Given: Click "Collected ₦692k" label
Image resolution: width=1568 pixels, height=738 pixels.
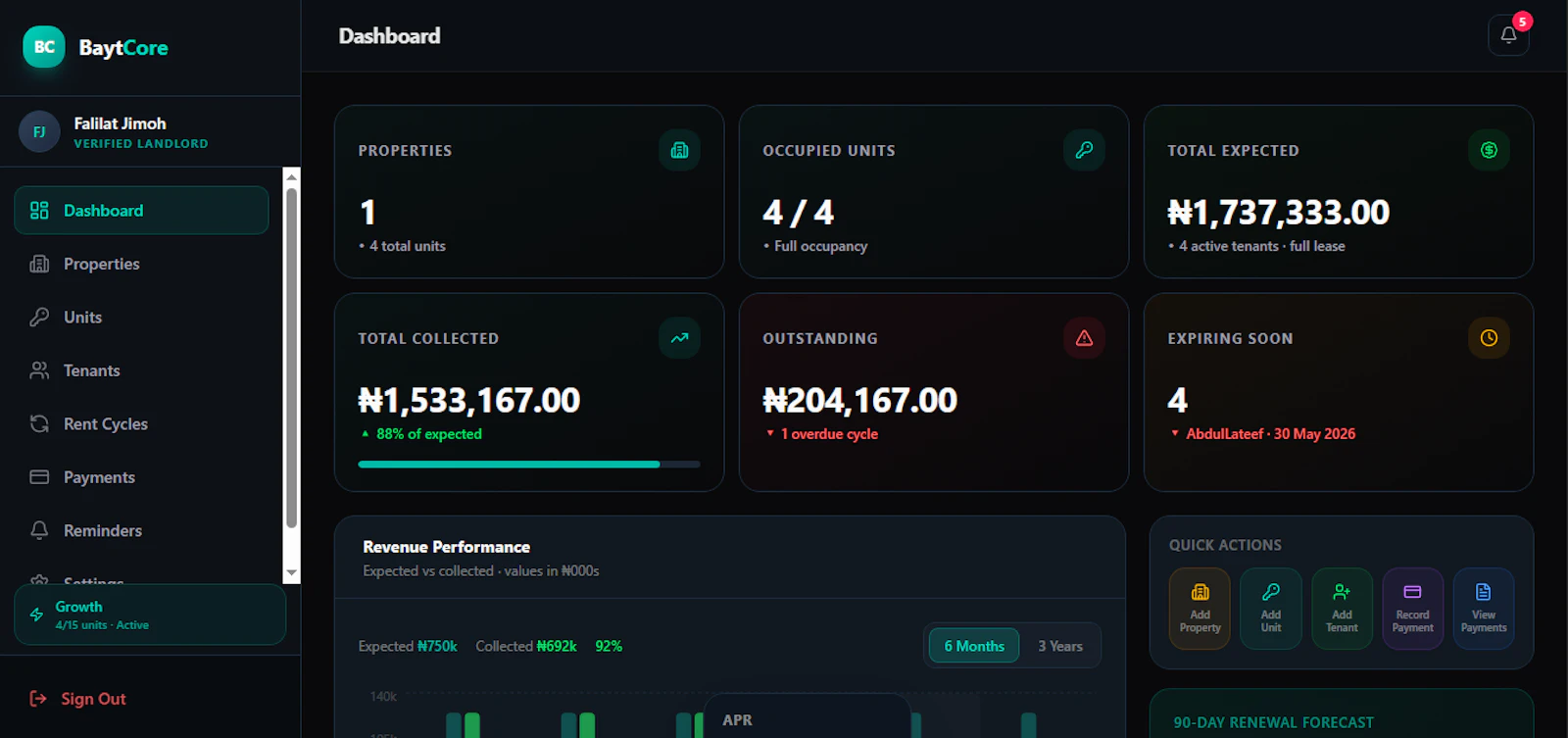Looking at the screenshot, I should click(526, 647).
